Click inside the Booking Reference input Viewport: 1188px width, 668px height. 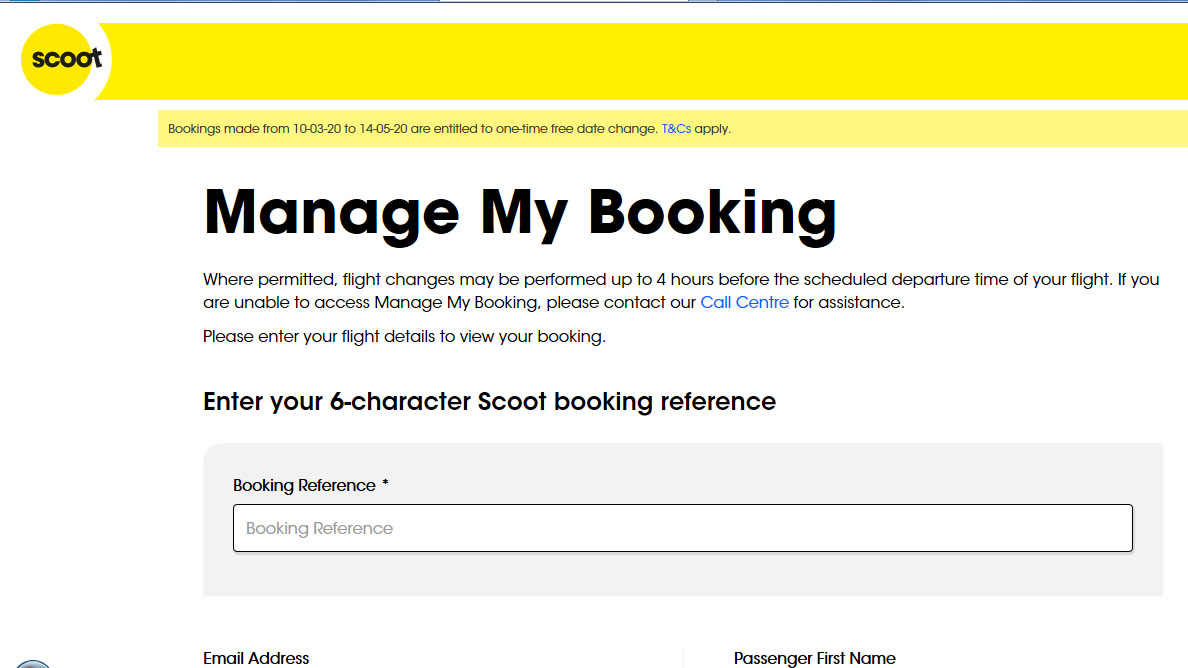pos(683,528)
